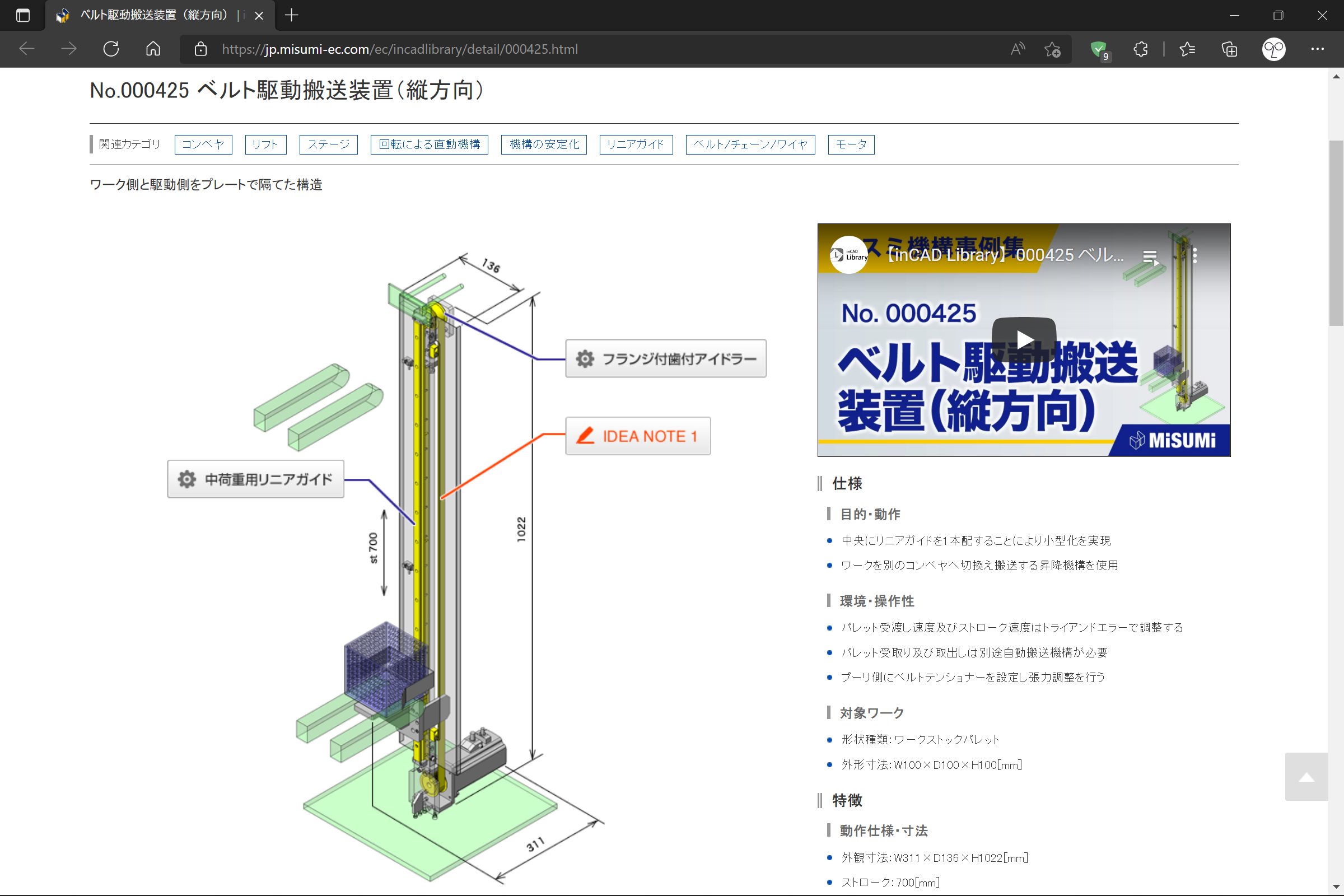Screen dimensions: 1344x896
Task: Click the 関連カテゴリ label
Action: pos(130,144)
